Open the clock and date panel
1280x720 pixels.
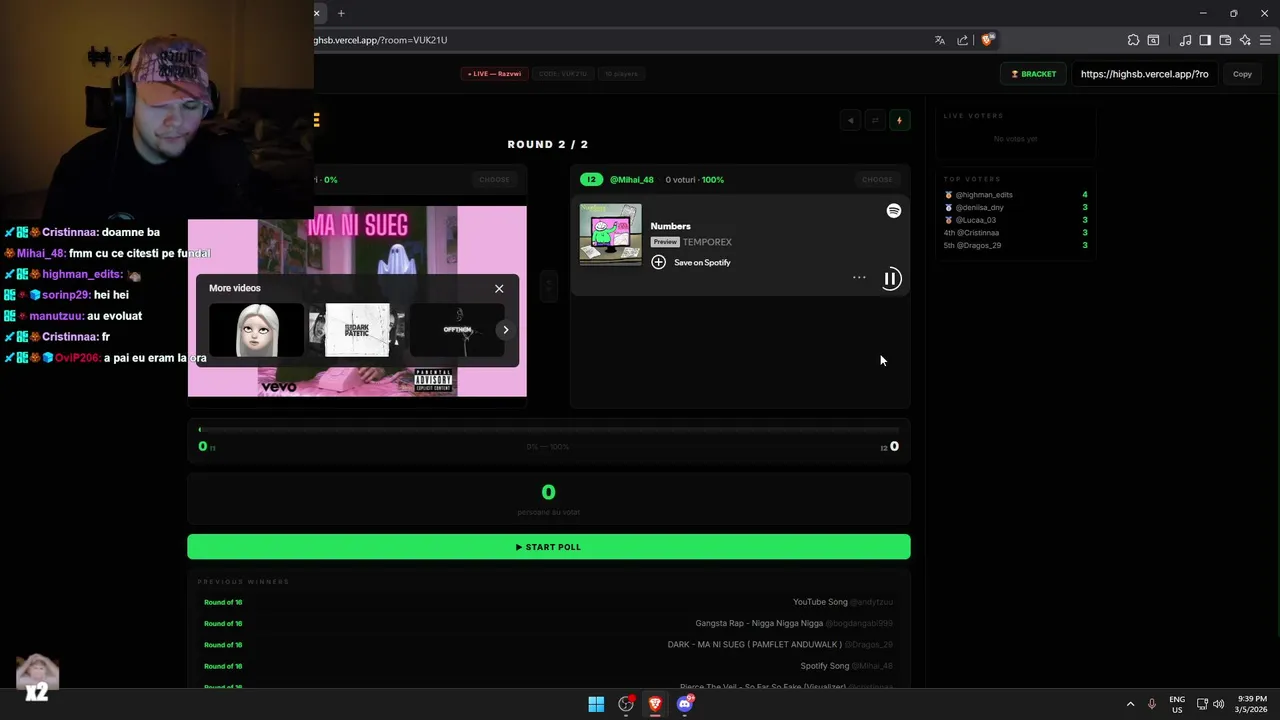[x=1252, y=704]
